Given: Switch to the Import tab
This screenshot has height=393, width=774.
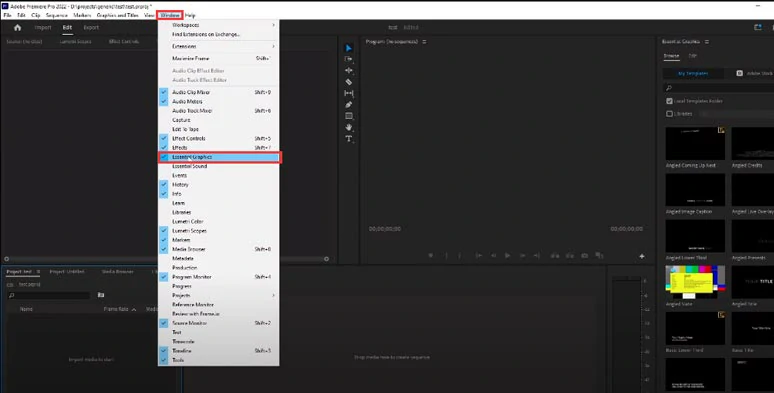Looking at the screenshot, I should (x=43, y=28).
